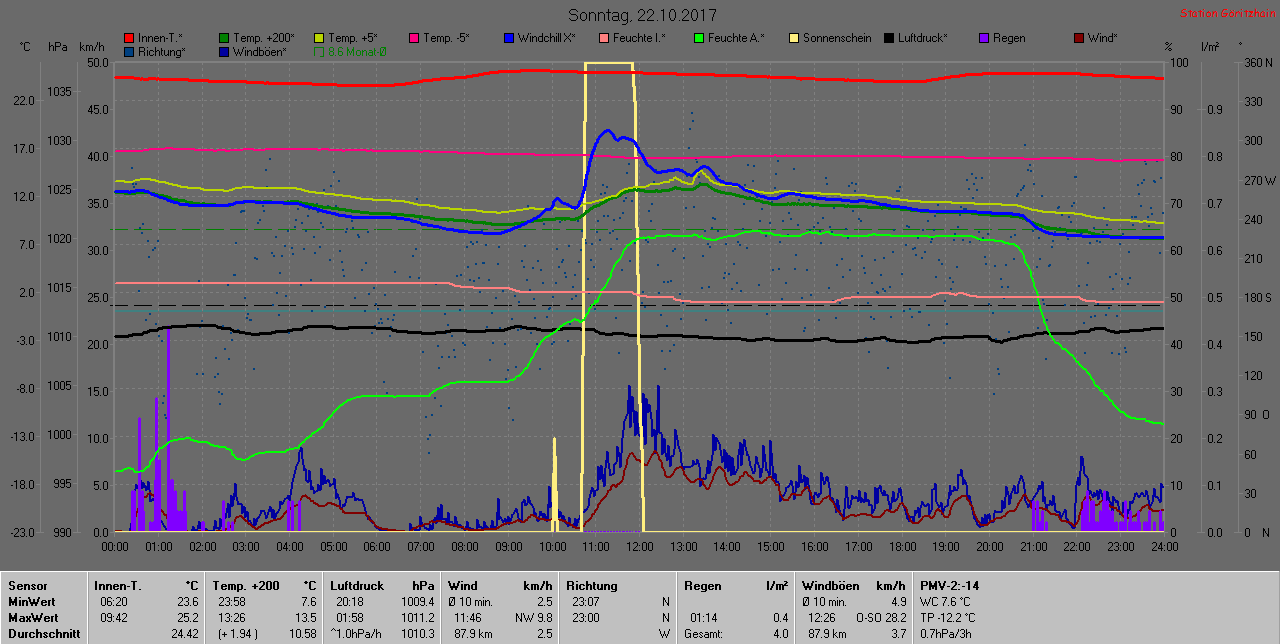Click the 'Sensor' row header
The width and height of the screenshot is (1280, 644).
(28, 585)
